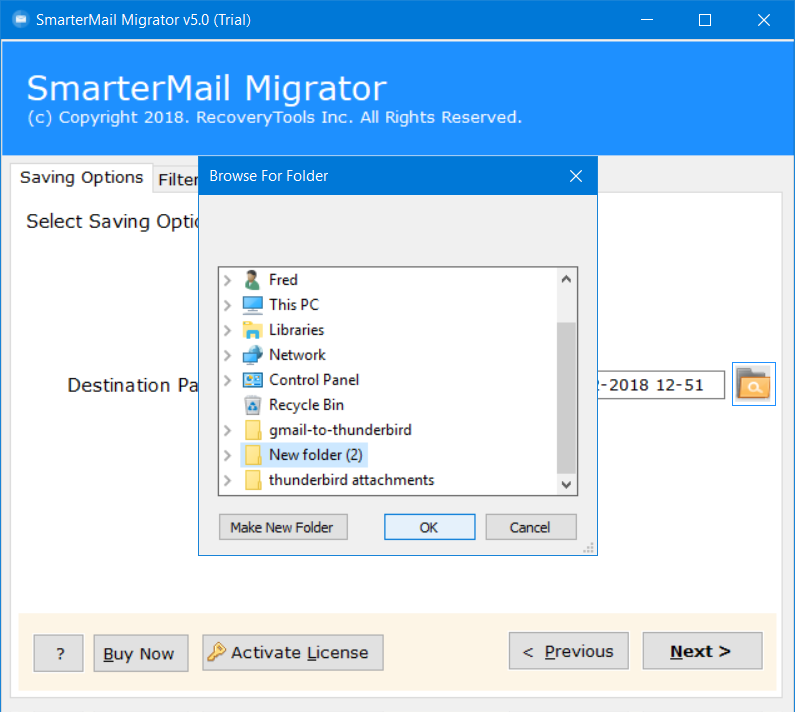
Task: Click the folder list scrollbar thumb
Action: [566, 398]
